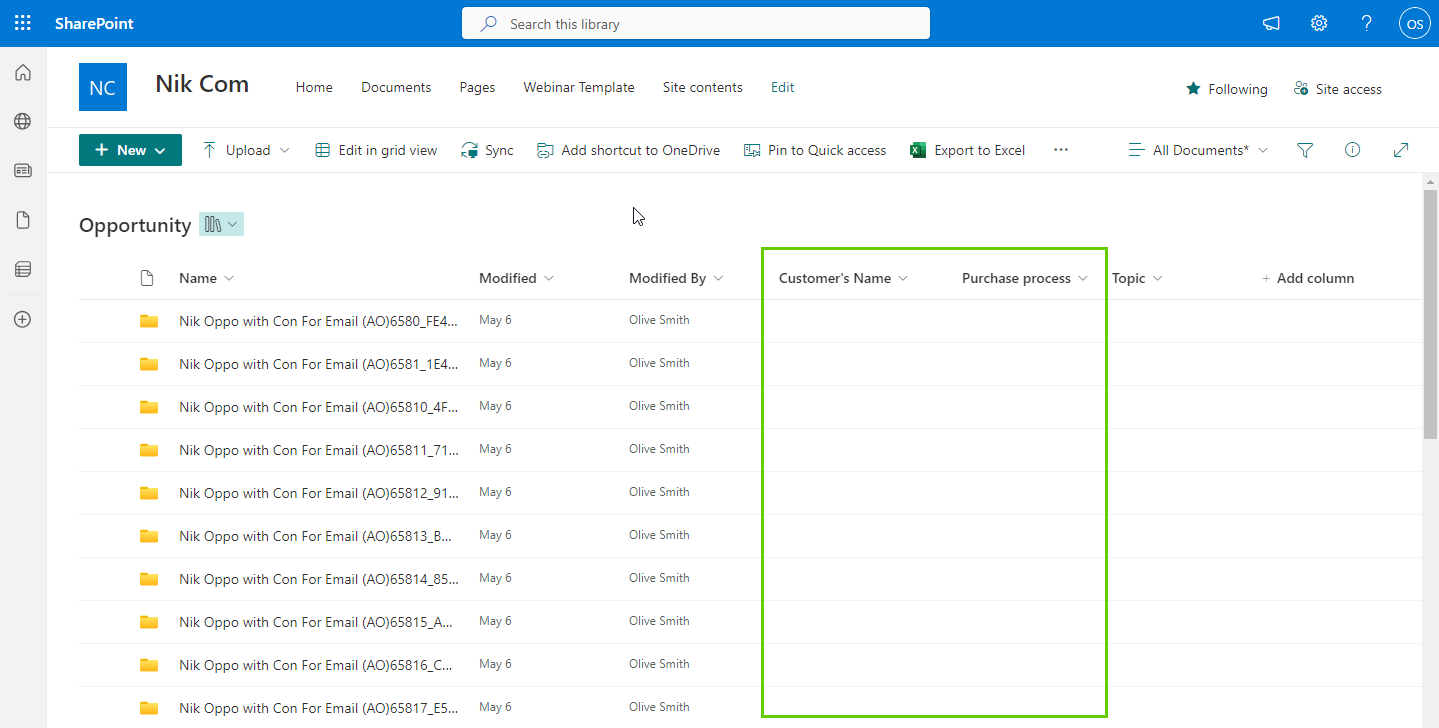
Task: Expand content to full screen
Action: tap(1401, 150)
